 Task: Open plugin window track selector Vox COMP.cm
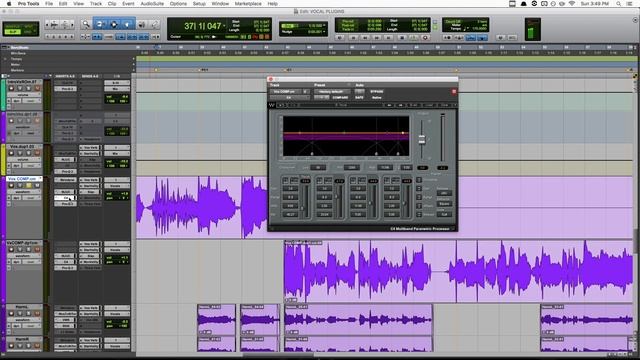pyautogui.click(x=286, y=91)
